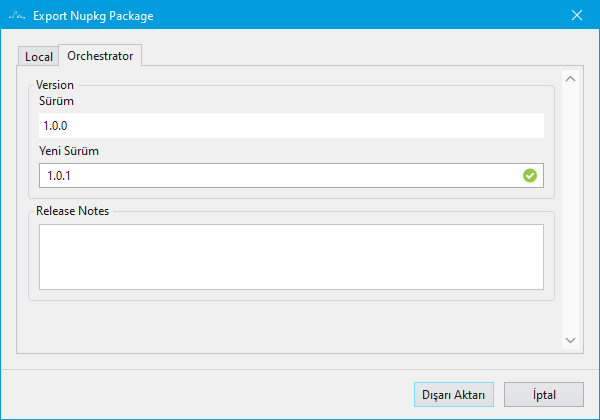
Task: Cancel with the İptal button
Action: click(544, 395)
